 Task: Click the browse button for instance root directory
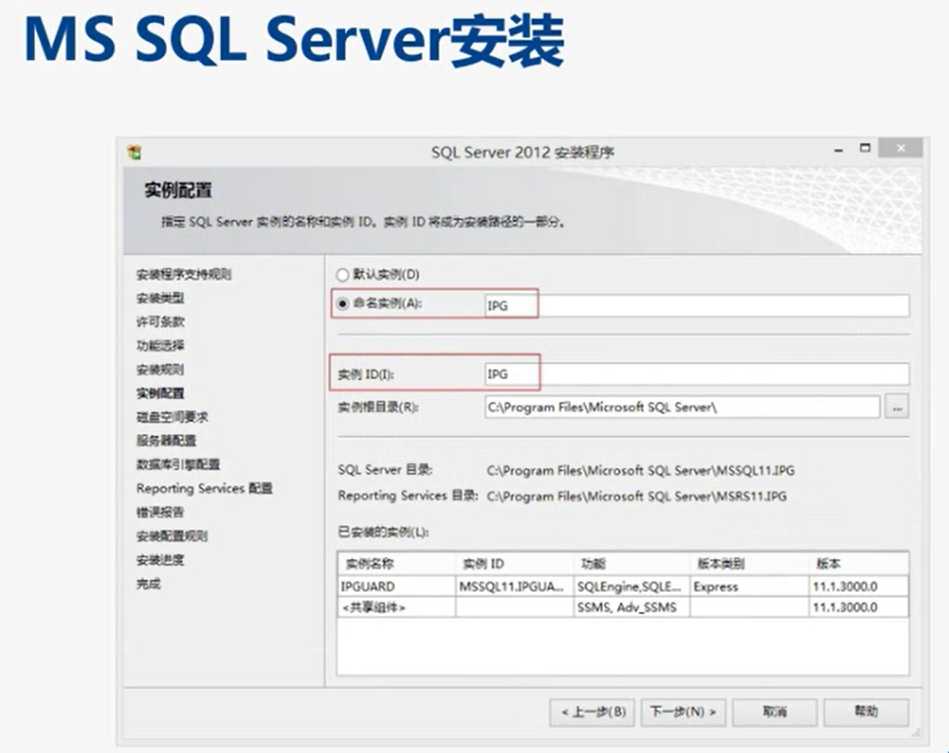[897, 407]
